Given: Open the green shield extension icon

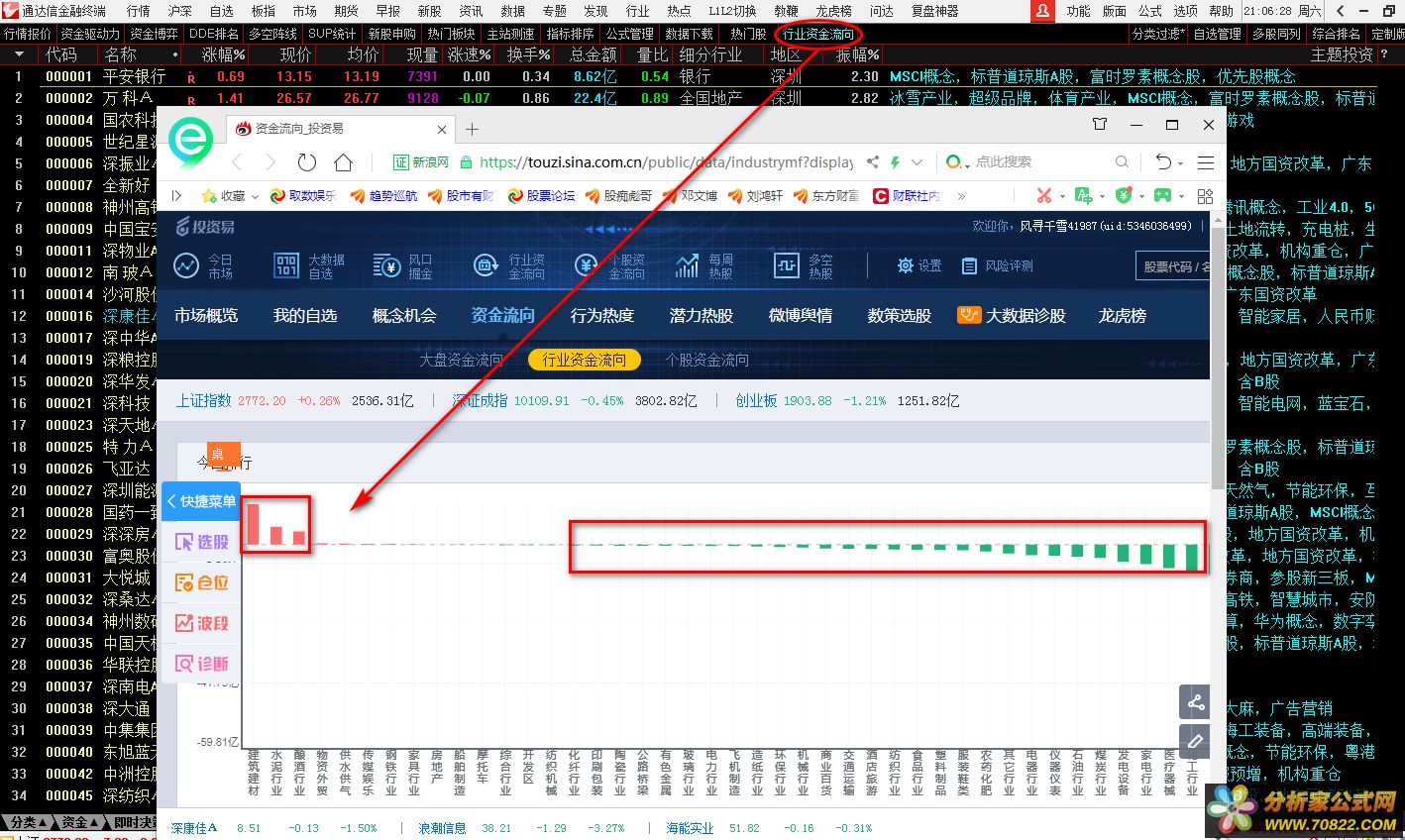Looking at the screenshot, I should click(1124, 195).
